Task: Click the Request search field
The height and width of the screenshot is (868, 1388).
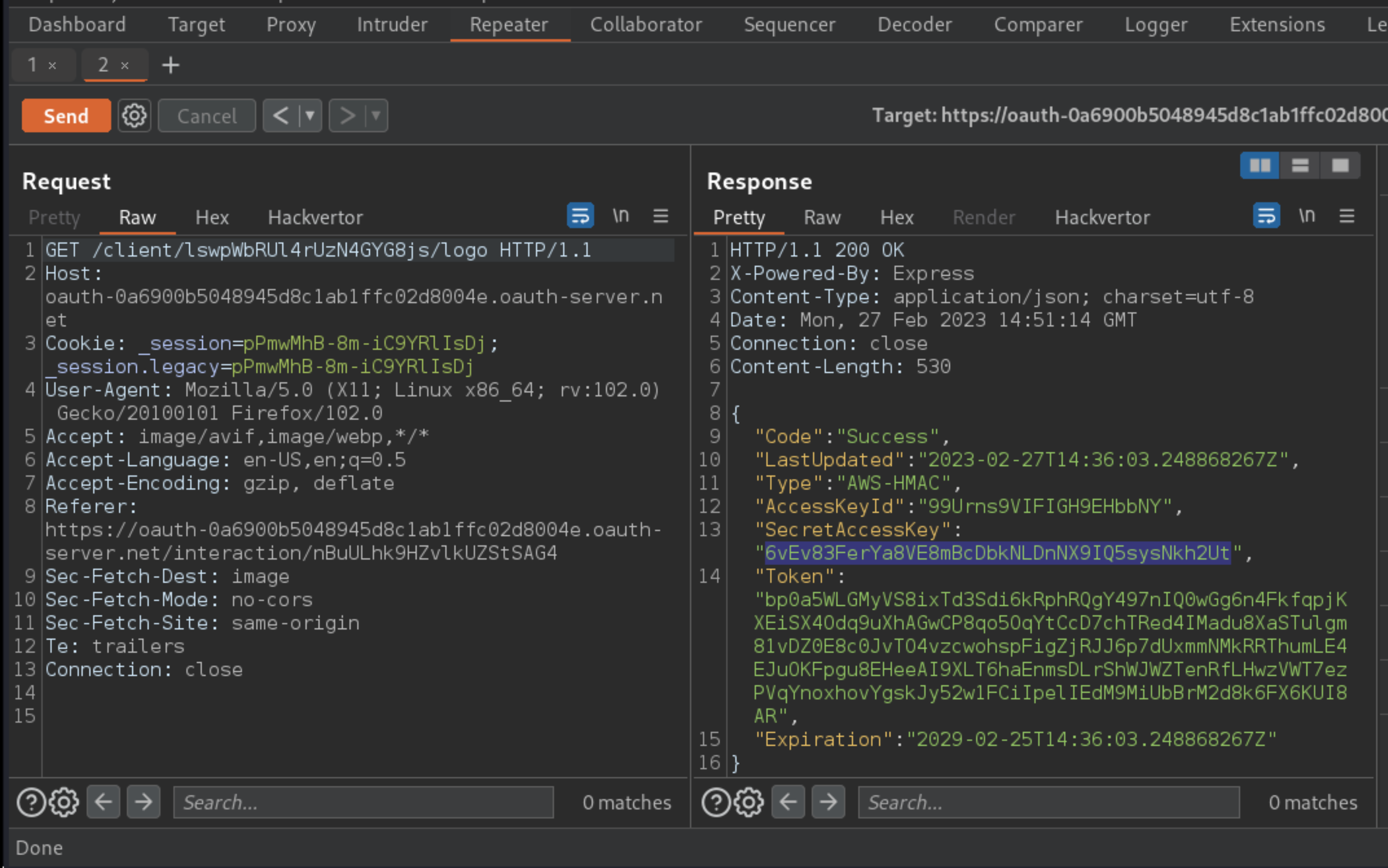Action: click(x=363, y=802)
